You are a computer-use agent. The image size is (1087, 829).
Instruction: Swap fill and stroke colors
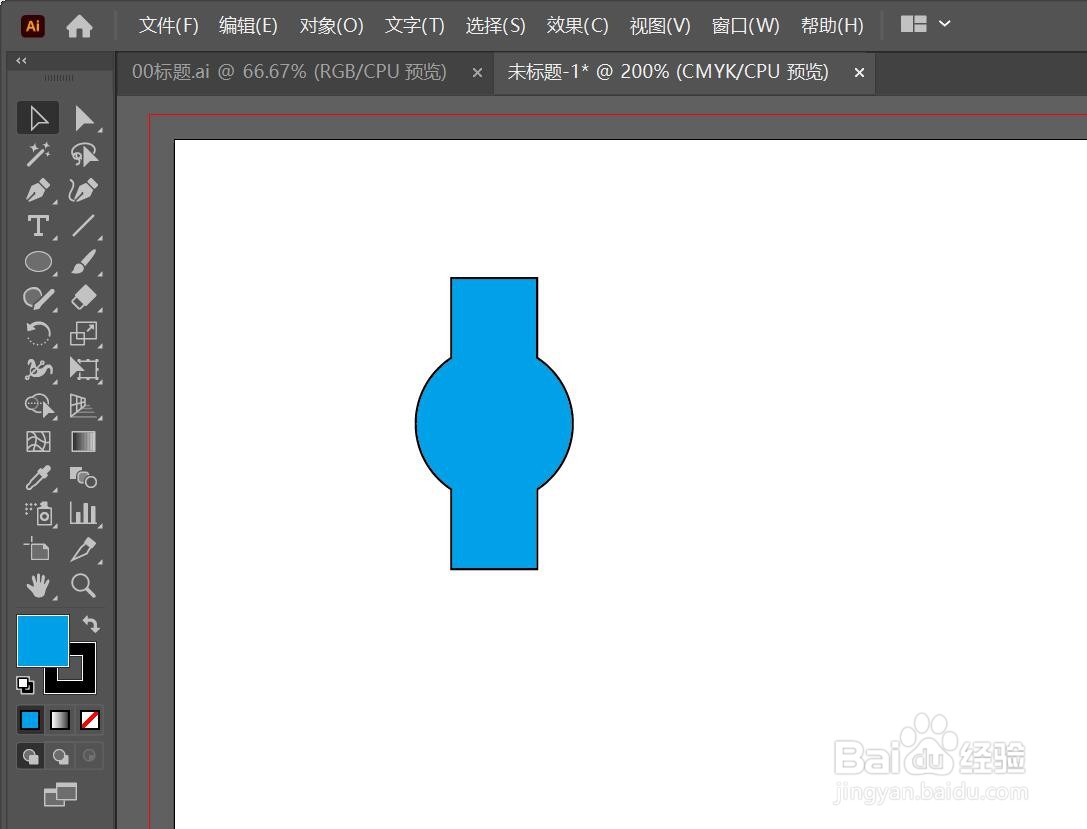92,625
